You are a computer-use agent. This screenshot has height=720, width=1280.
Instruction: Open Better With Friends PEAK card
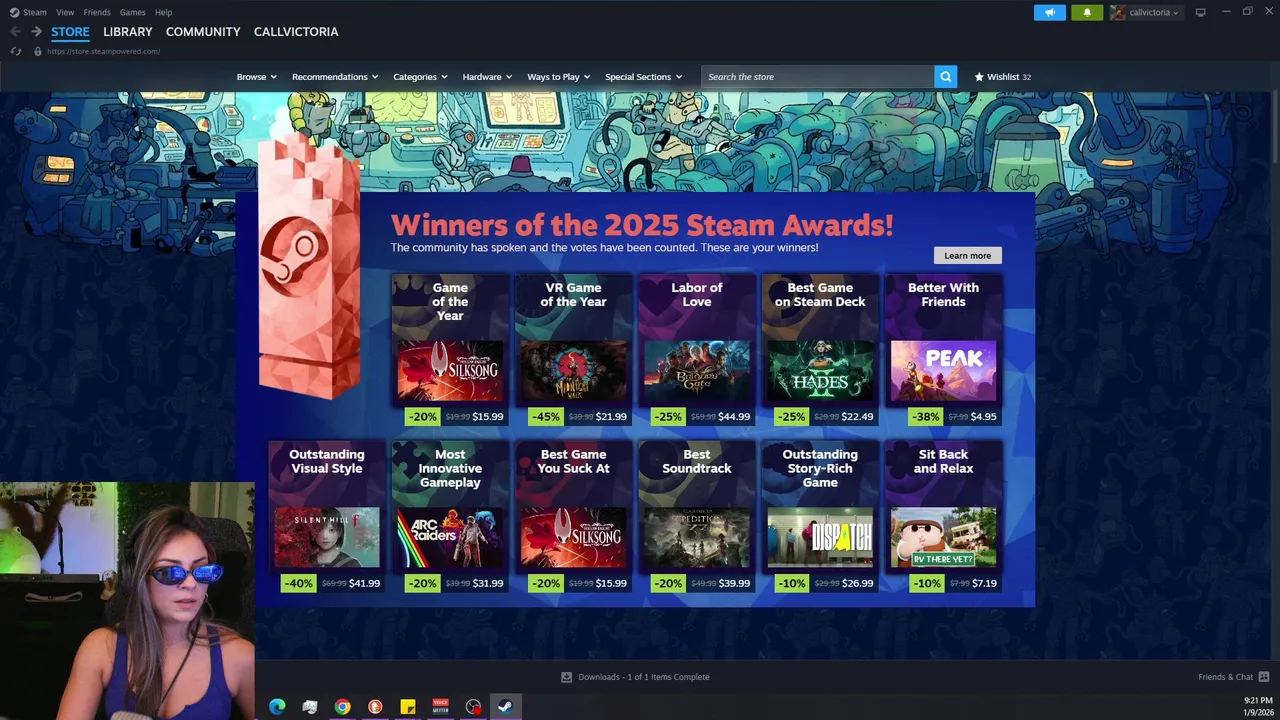pos(943,350)
